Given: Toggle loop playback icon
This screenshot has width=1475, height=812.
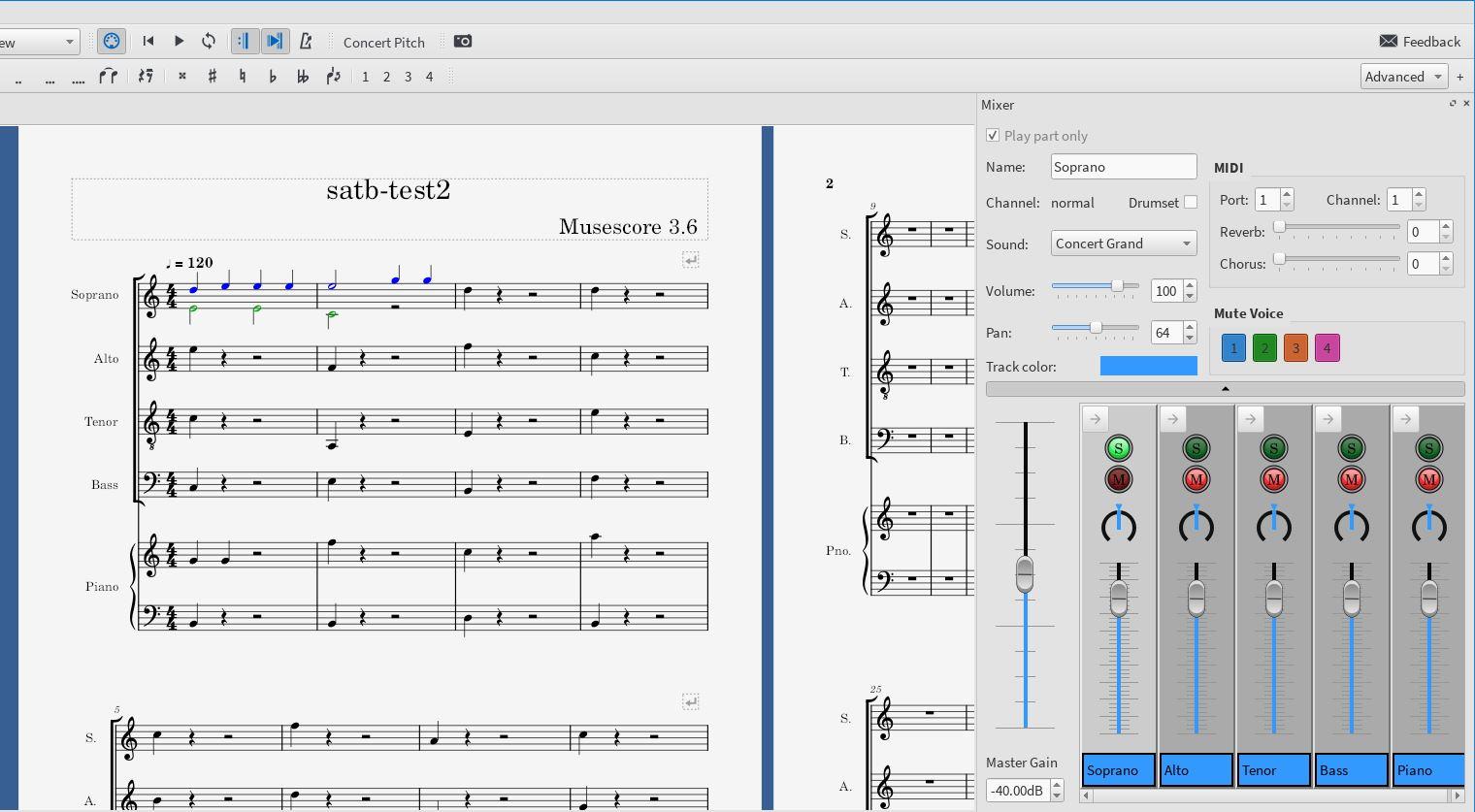Looking at the screenshot, I should point(209,41).
